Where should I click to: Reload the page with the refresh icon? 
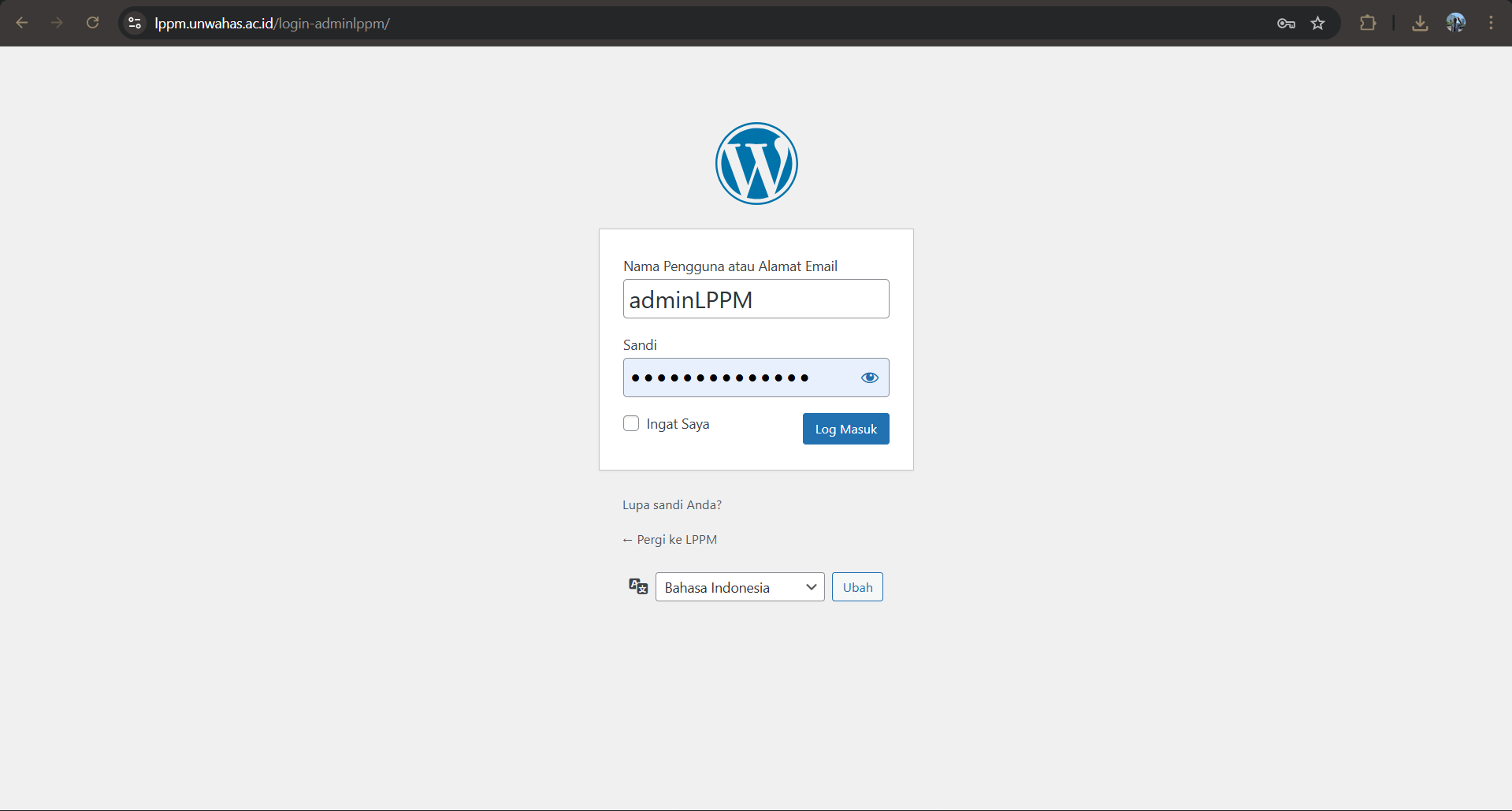pyautogui.click(x=92, y=23)
